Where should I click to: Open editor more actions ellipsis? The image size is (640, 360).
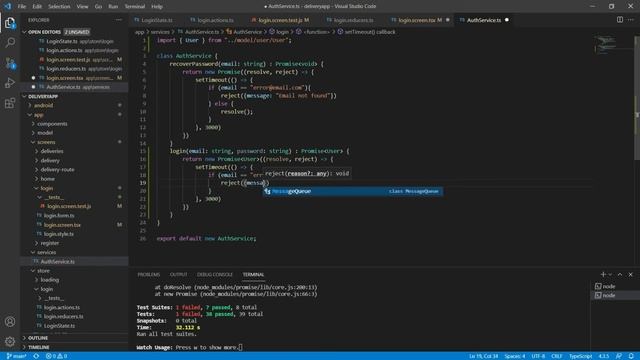(x=631, y=20)
